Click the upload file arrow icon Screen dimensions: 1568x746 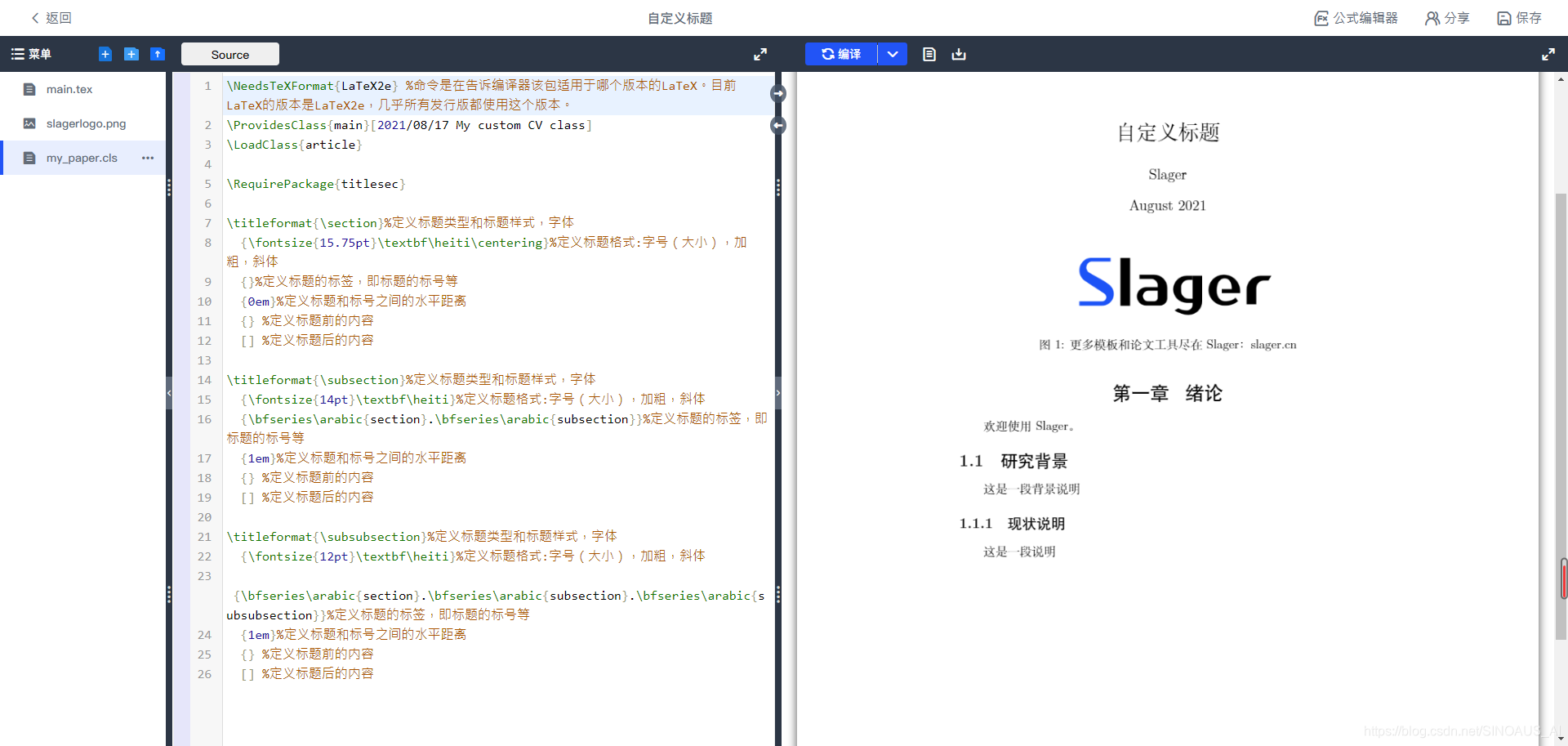point(158,54)
